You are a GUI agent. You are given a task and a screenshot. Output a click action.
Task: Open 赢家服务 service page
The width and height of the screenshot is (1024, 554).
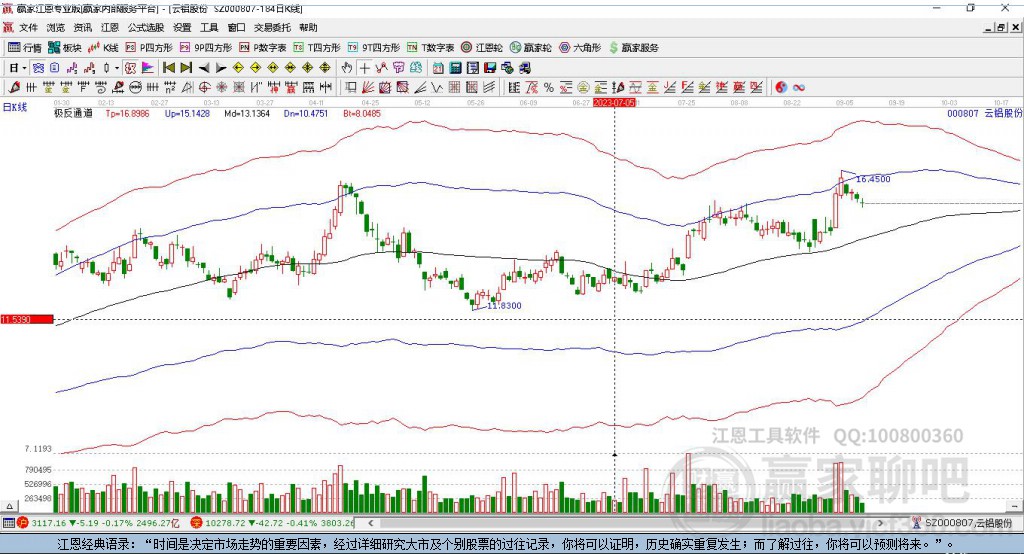tap(633, 48)
